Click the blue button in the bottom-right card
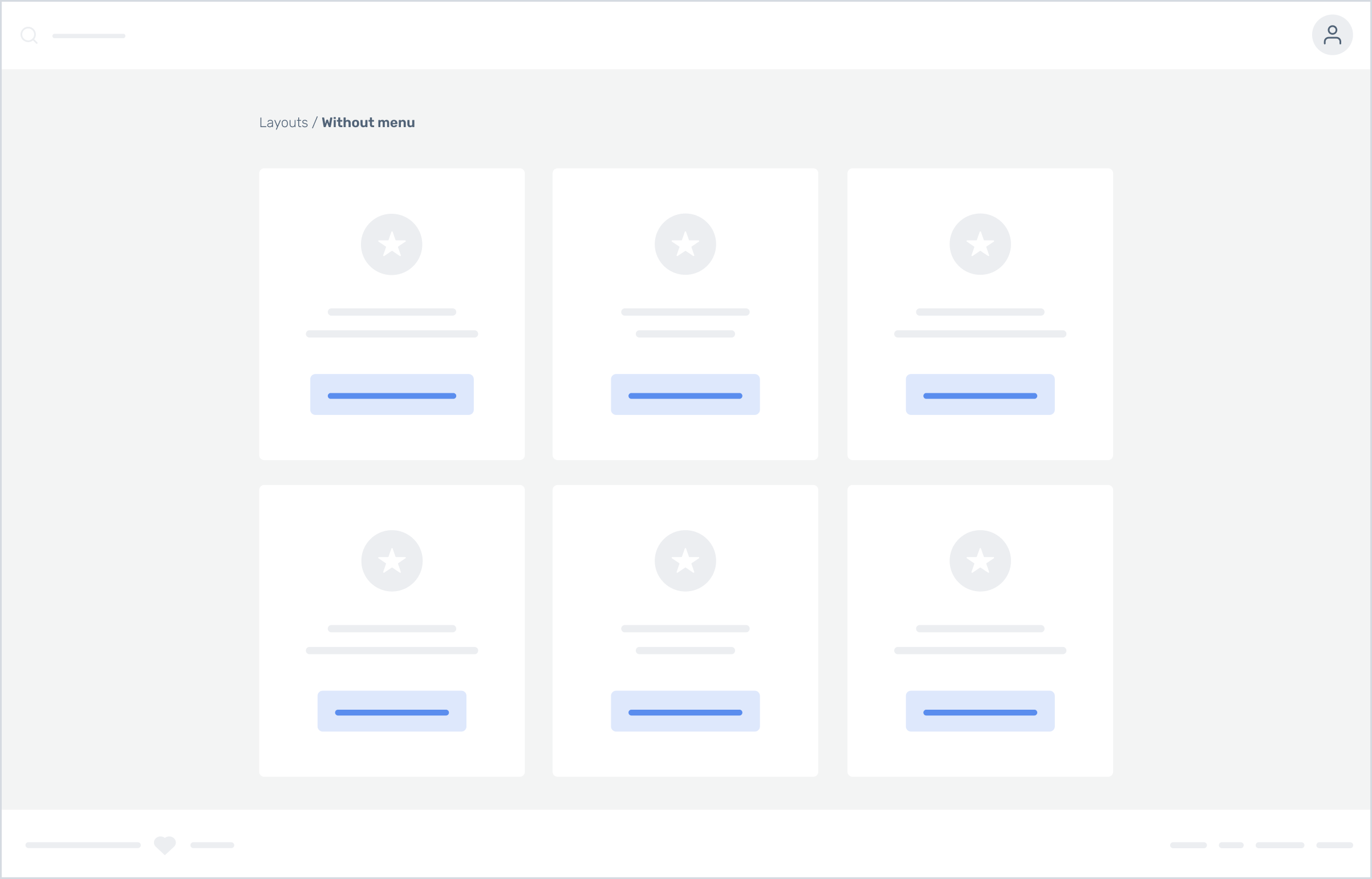This screenshot has width=1372, height=879. point(980,711)
